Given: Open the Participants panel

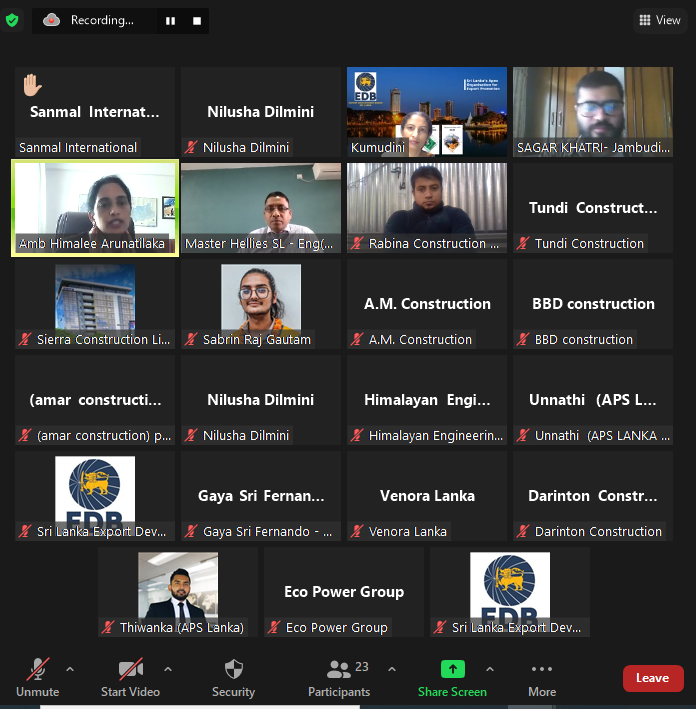Looking at the screenshot, I should tap(339, 677).
